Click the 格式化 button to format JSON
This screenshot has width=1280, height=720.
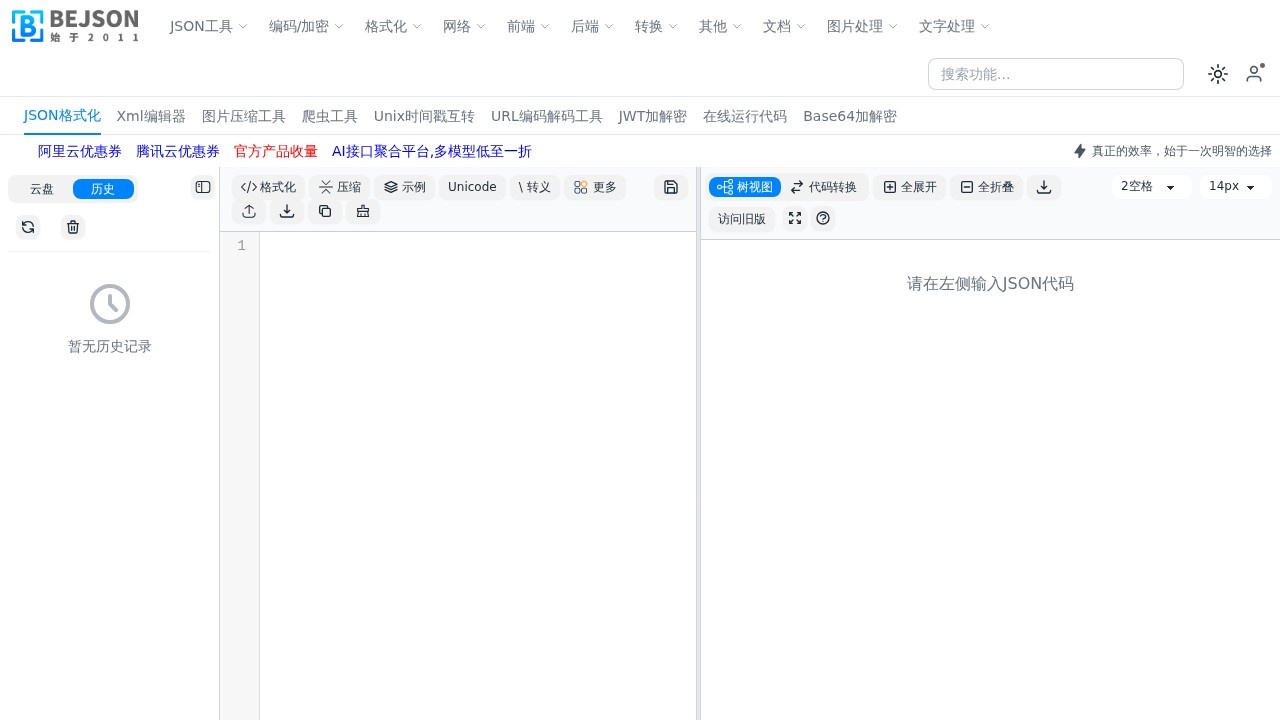click(x=268, y=187)
